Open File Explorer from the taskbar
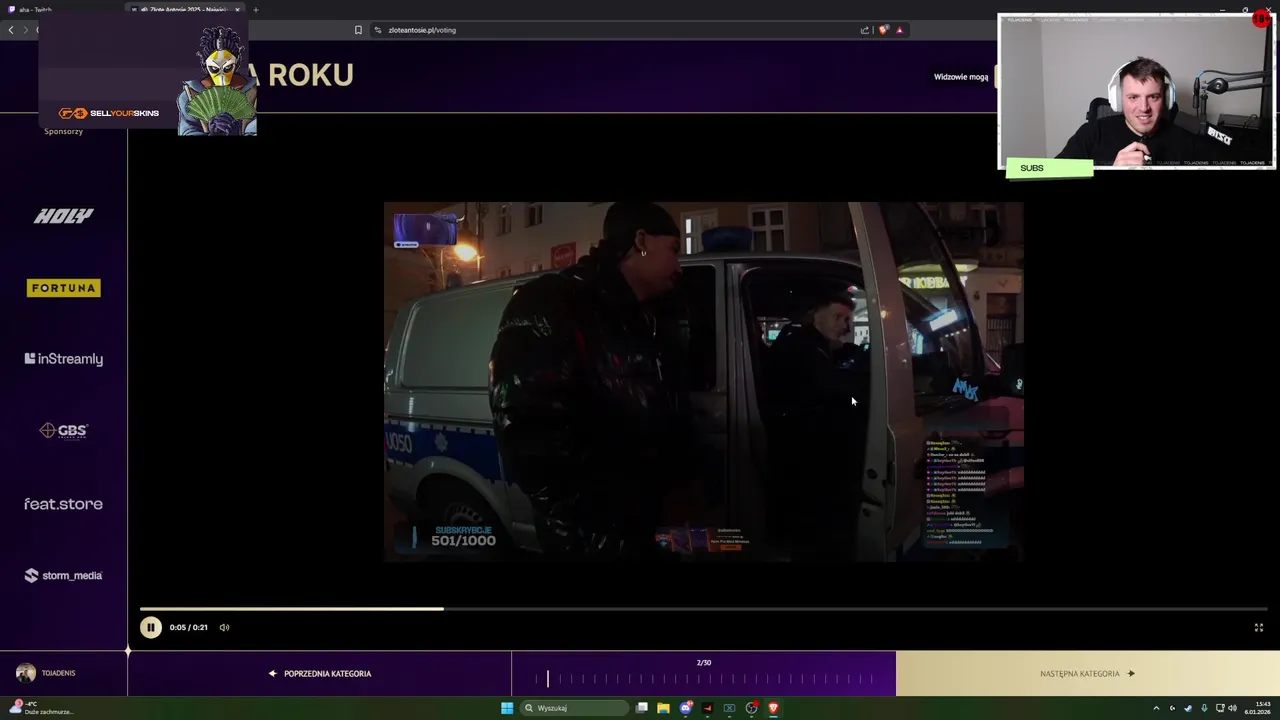1280x720 pixels. pyautogui.click(x=663, y=708)
